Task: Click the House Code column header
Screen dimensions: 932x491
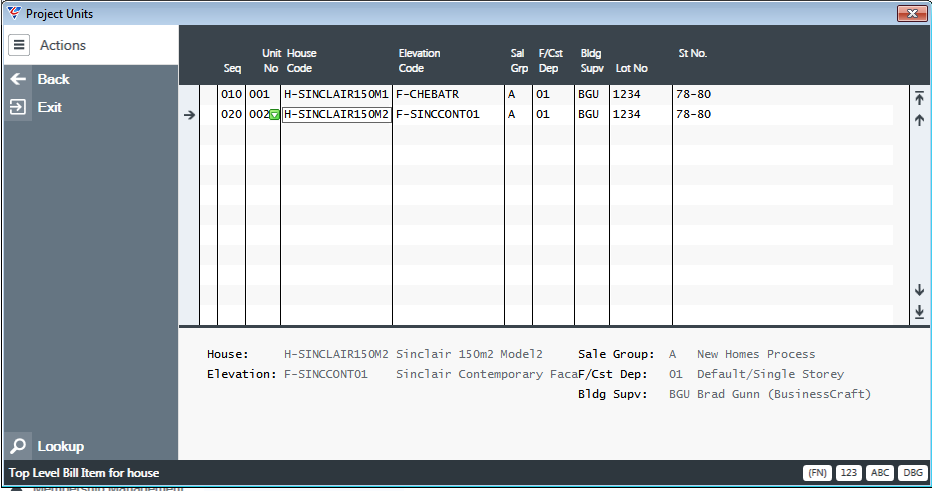Action: coord(301,61)
